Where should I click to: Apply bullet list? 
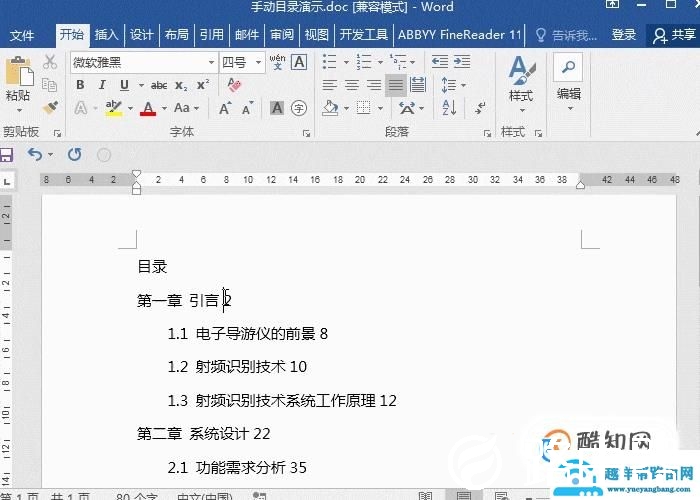tap(329, 62)
